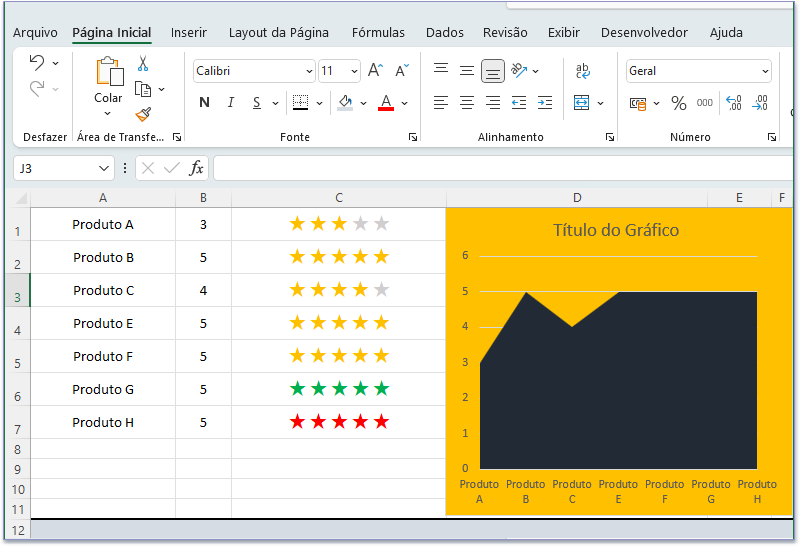Select the cell with the red star rating

339,422
